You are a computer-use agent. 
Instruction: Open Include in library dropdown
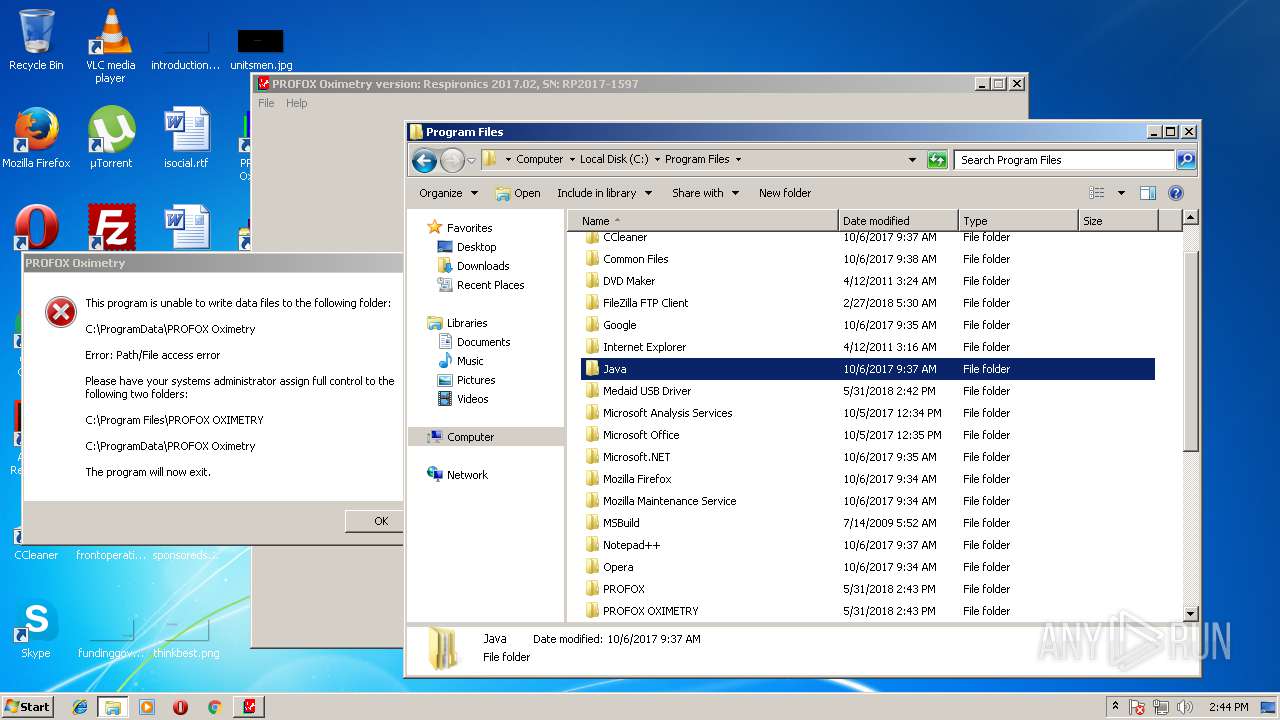(x=604, y=193)
